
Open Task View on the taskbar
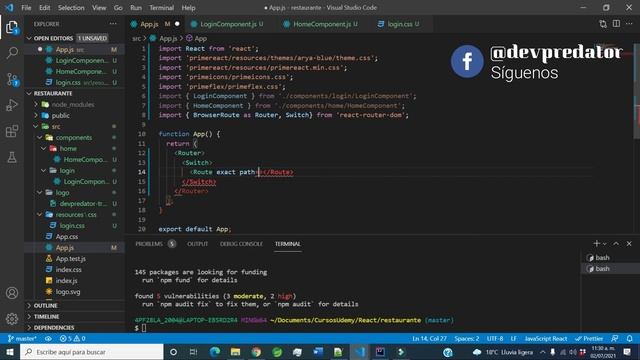(x=193, y=352)
